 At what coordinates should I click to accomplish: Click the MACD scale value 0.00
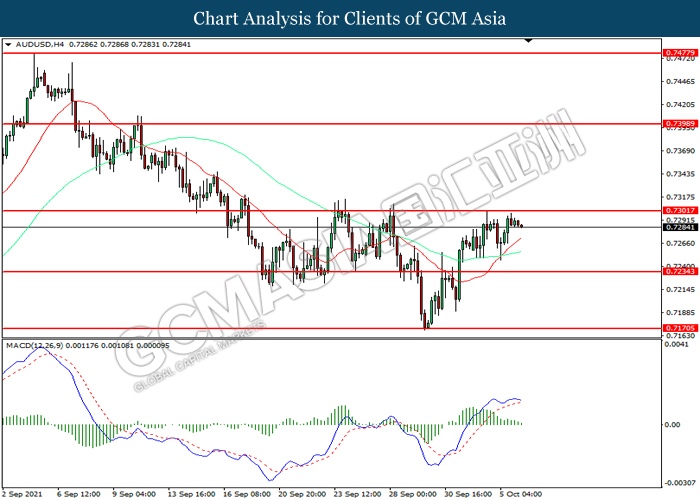coord(673,425)
